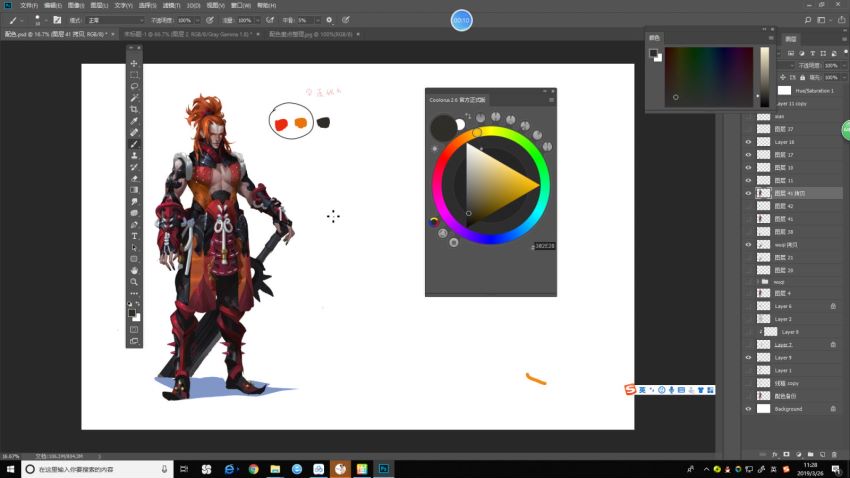Screen dimensions: 850x478
Task: Open the opacity 100% dropdown arrow in options bar
Action: [197, 21]
